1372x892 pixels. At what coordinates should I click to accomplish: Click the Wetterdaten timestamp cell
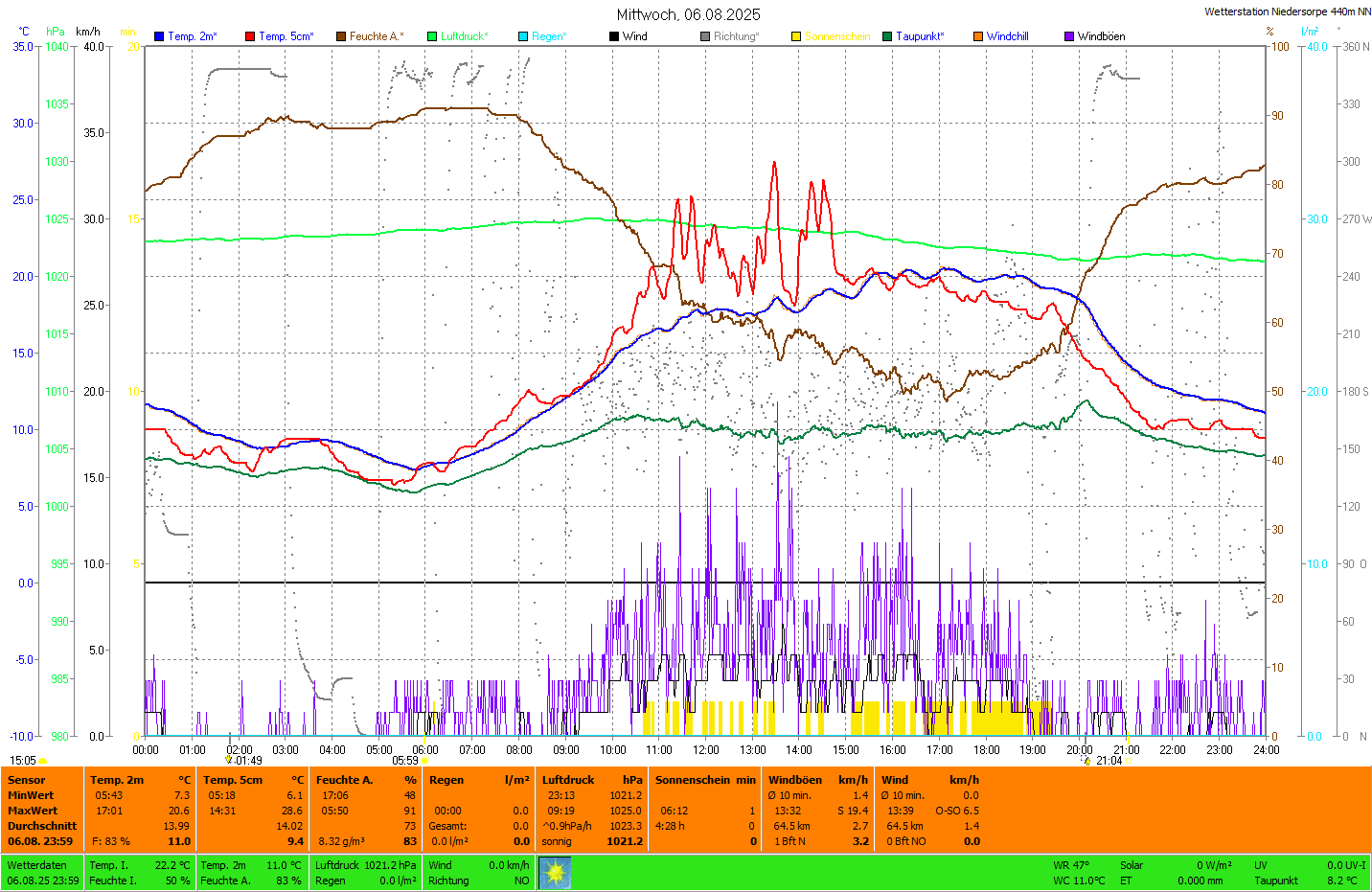pyautogui.click(x=43, y=873)
